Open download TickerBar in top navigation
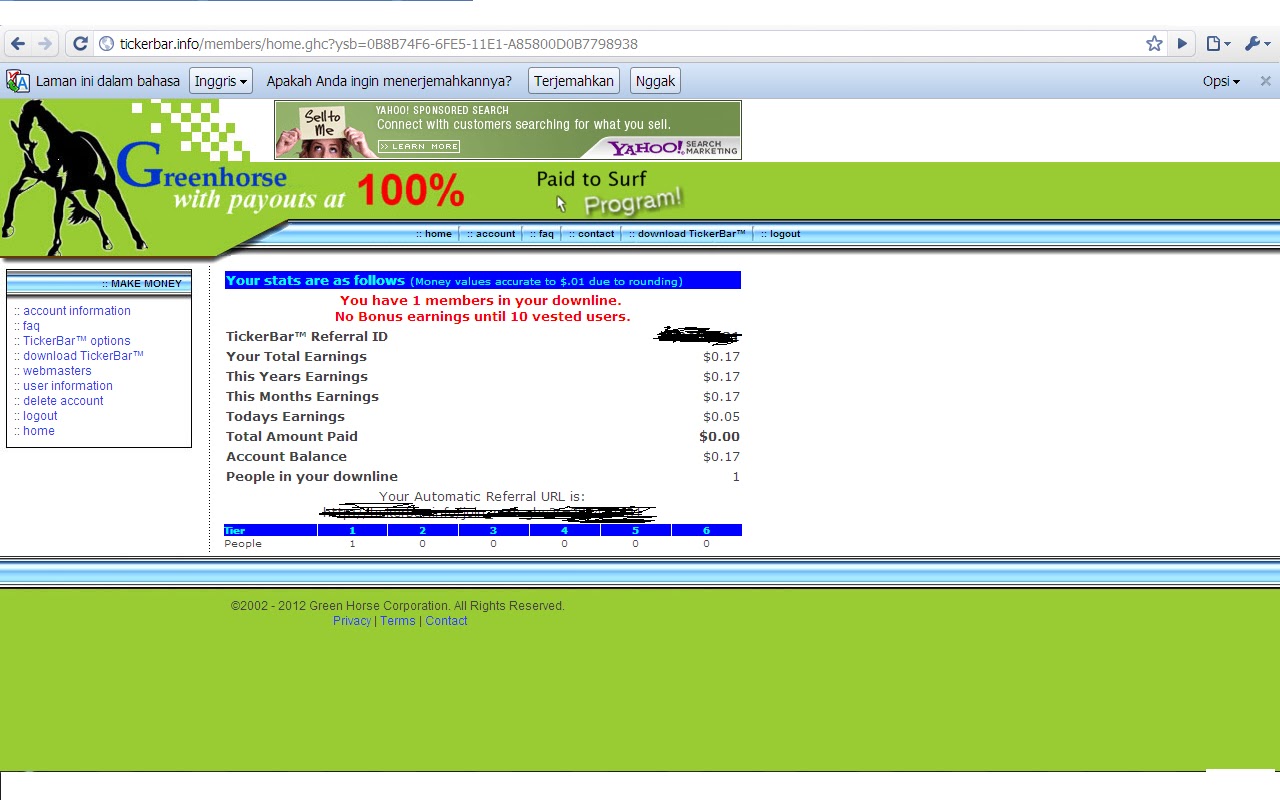The image size is (1280, 800). click(687, 234)
